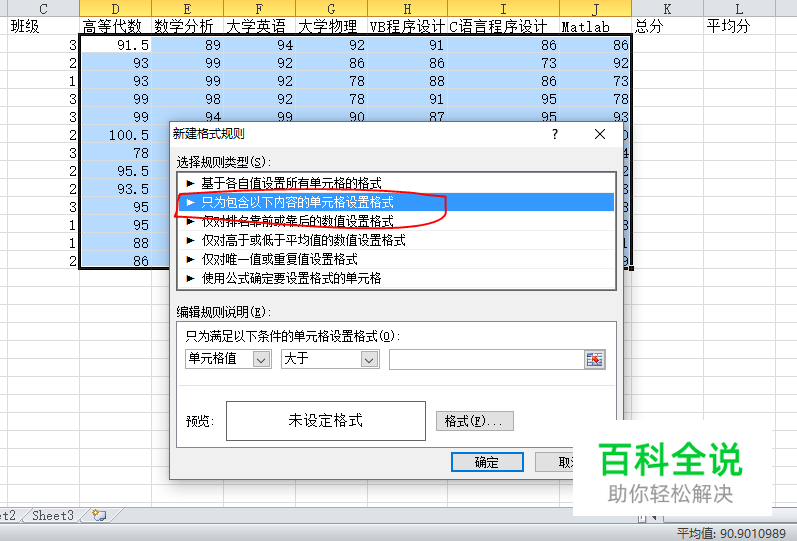The height and width of the screenshot is (541, 797).
Task: Select column K header
Action: [667, 8]
